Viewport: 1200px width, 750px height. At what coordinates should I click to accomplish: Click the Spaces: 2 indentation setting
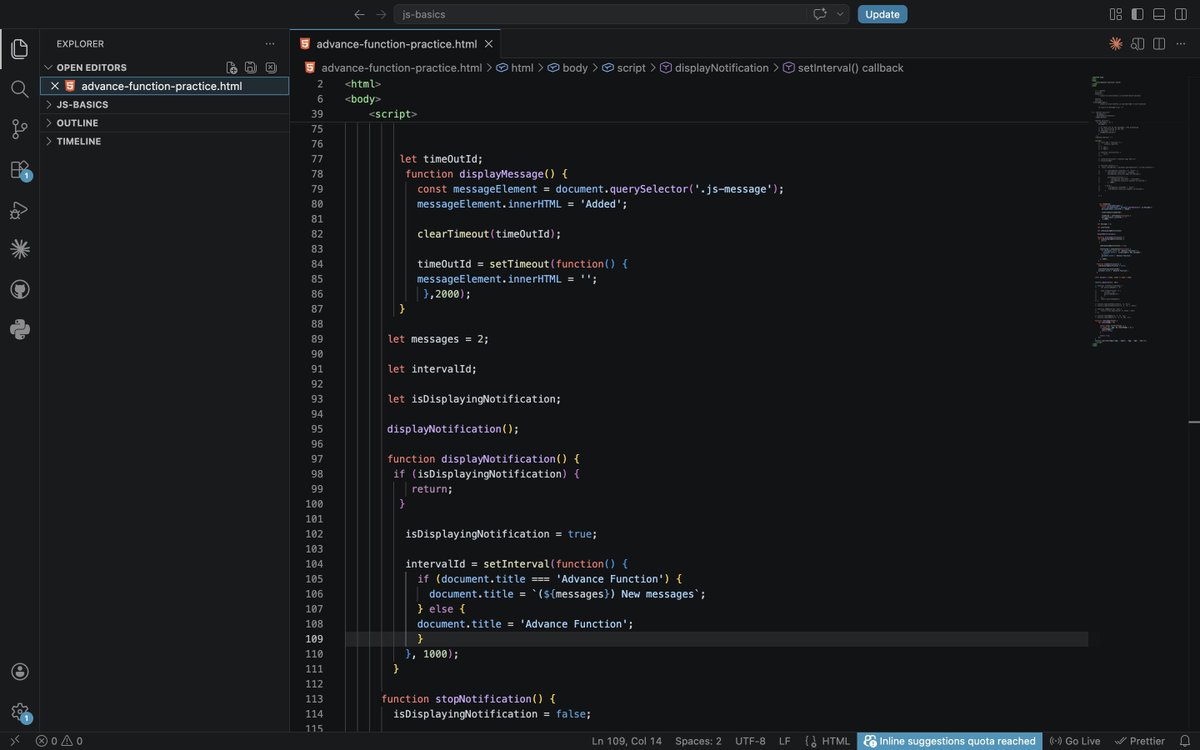tap(698, 741)
